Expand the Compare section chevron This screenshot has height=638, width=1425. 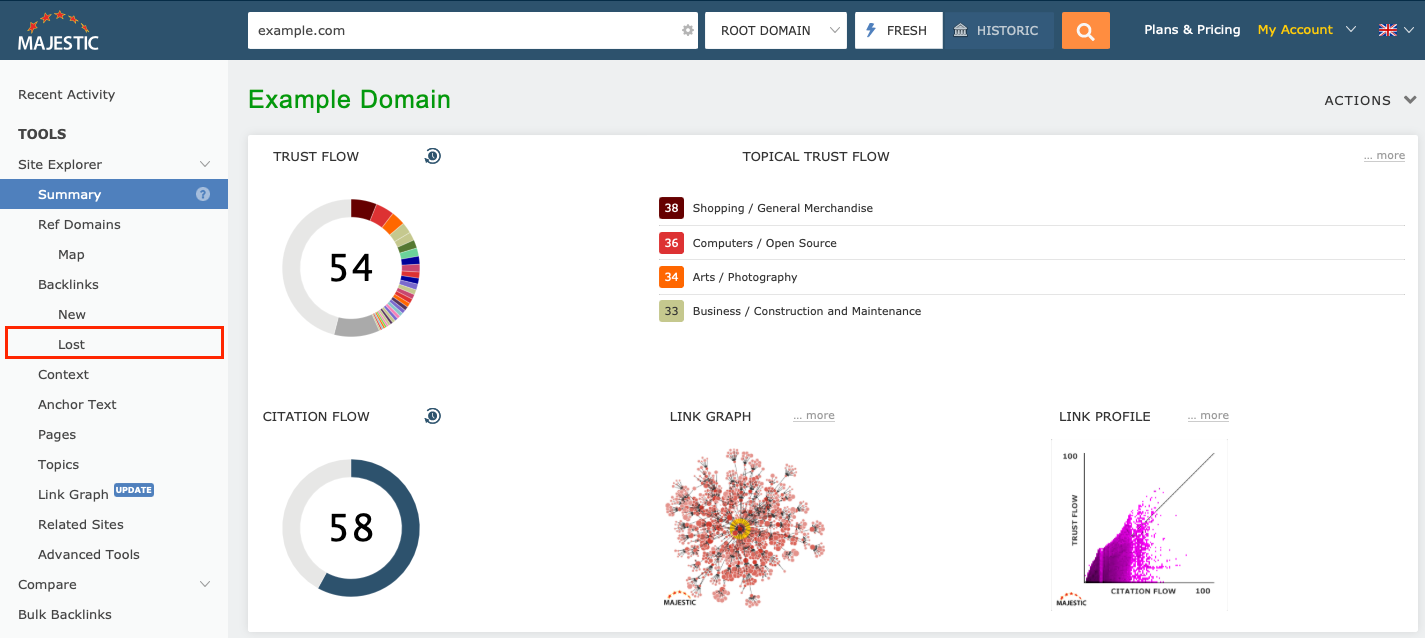point(205,584)
